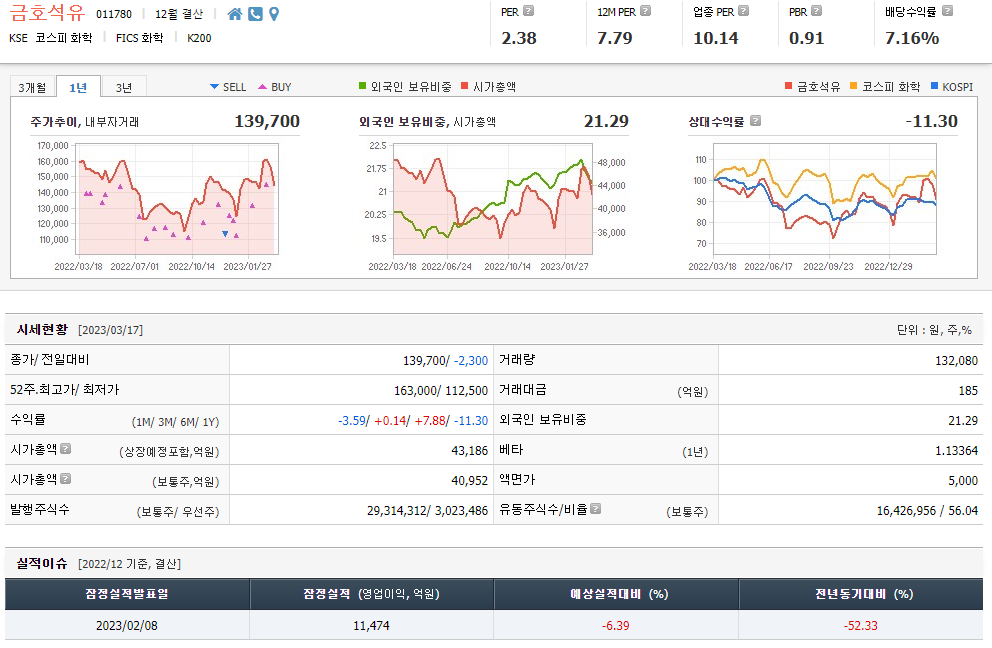
Task: Open help icon next to 12M PER
Action: tap(645, 11)
